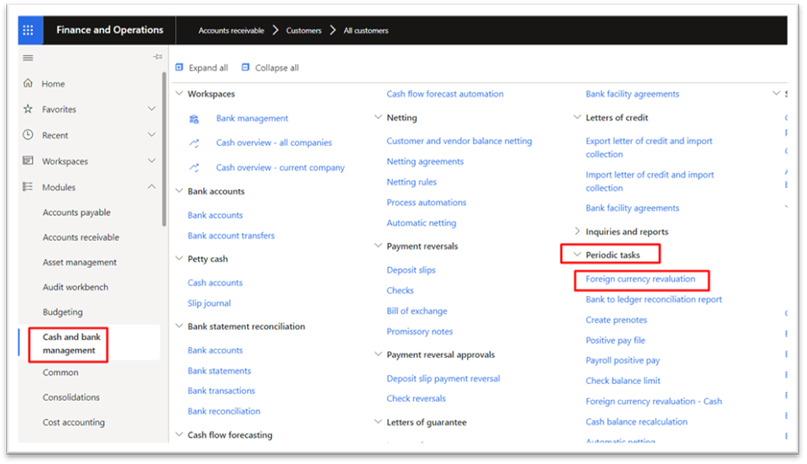Expand the Workspaces sidebar chevron
The image size is (807, 464).
tap(151, 160)
